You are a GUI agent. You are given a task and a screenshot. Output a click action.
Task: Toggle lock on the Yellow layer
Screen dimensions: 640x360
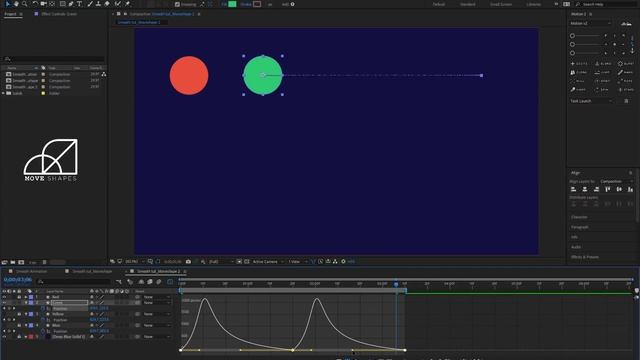[x=19, y=314]
